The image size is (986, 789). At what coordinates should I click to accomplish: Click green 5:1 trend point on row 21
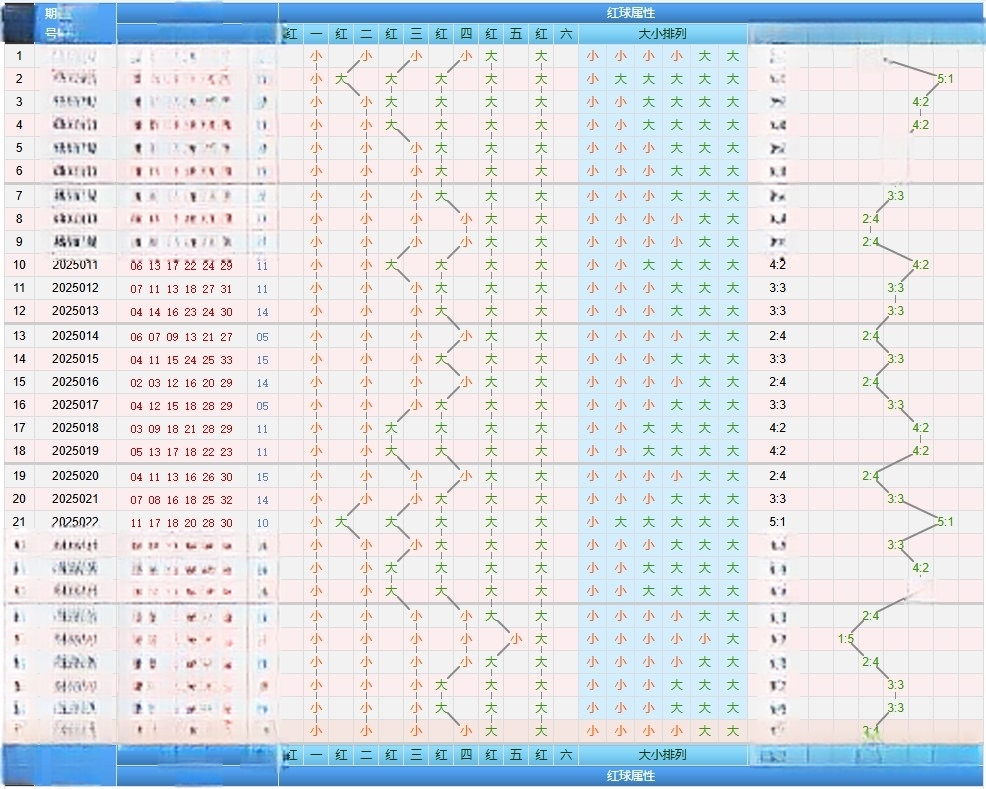(x=945, y=522)
